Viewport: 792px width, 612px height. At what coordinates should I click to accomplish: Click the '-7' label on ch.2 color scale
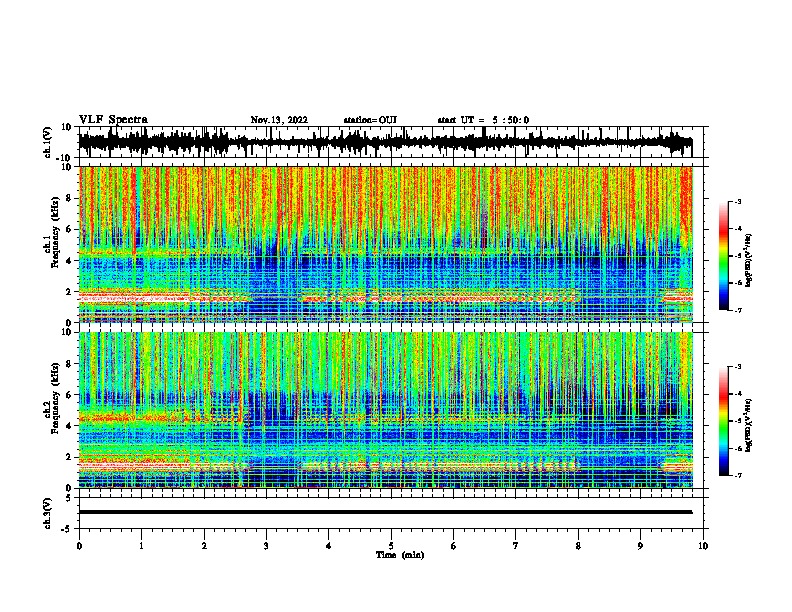coord(737,475)
